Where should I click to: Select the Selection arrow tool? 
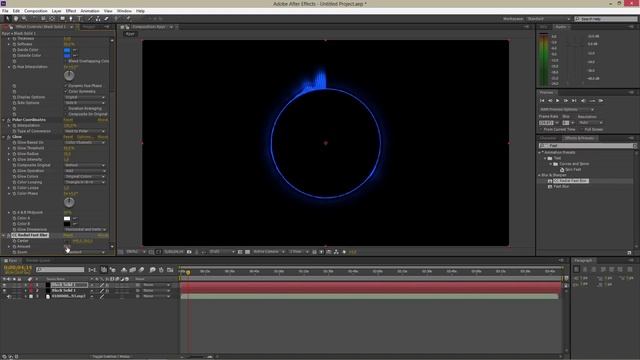coord(7,19)
